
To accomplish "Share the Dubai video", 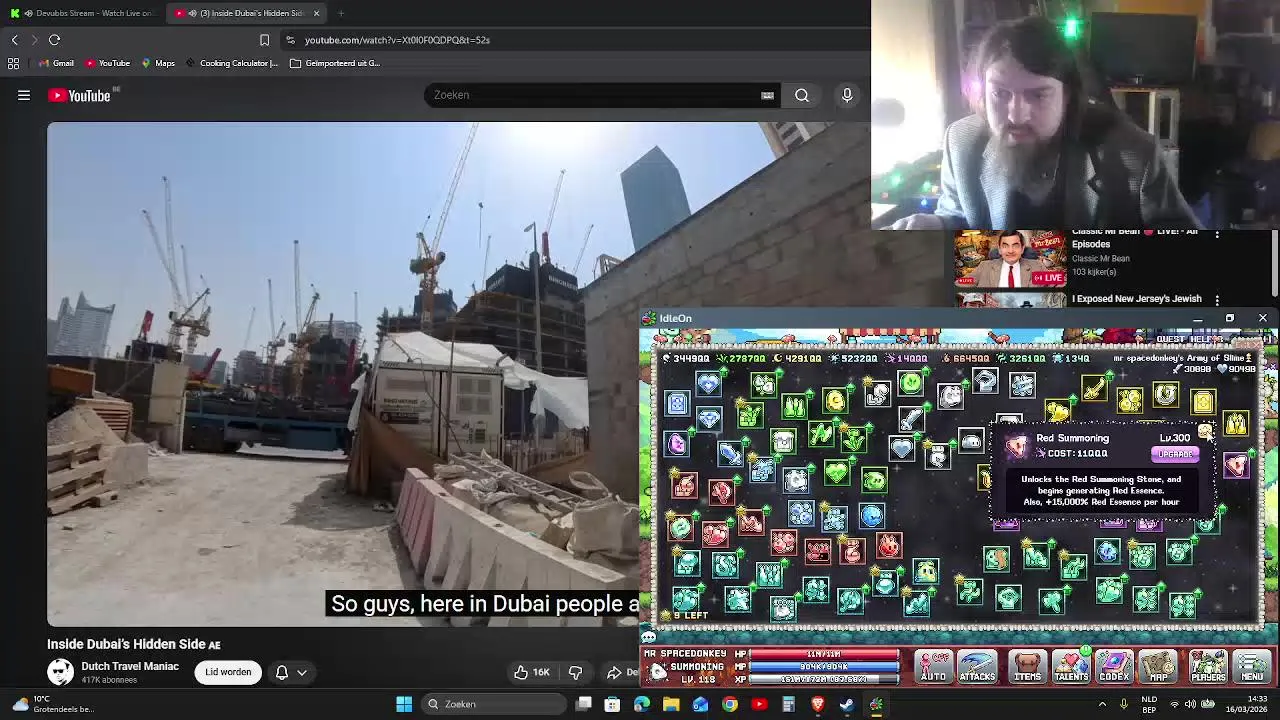I will coord(620,672).
